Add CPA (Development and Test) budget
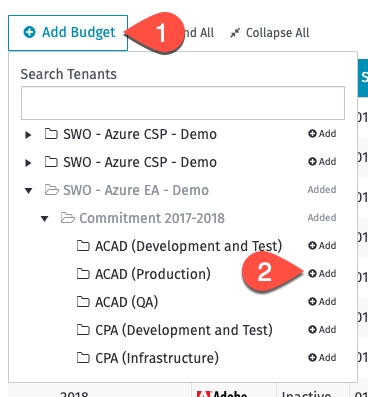 coord(322,330)
